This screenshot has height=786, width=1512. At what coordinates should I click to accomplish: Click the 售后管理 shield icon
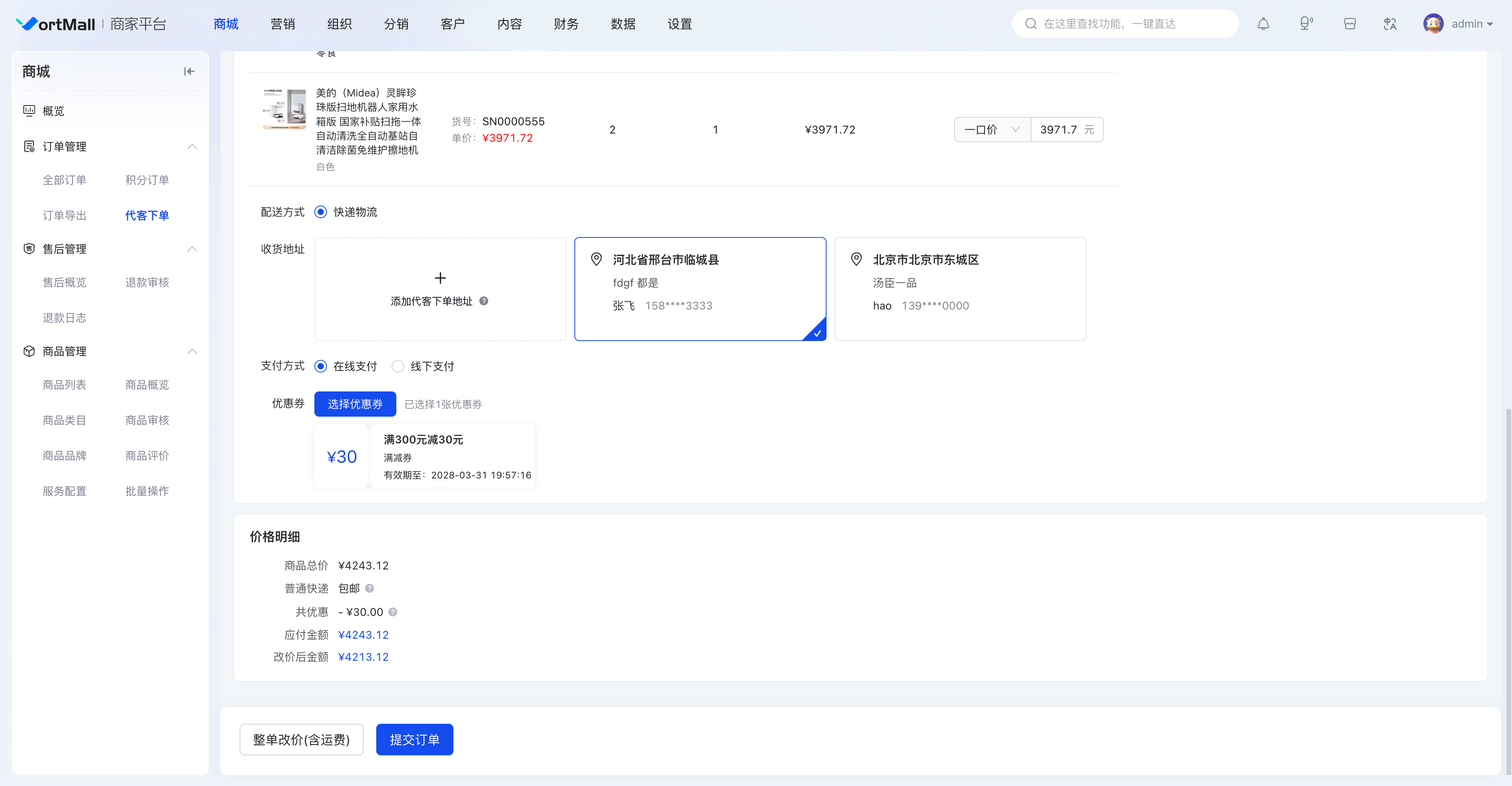29,249
